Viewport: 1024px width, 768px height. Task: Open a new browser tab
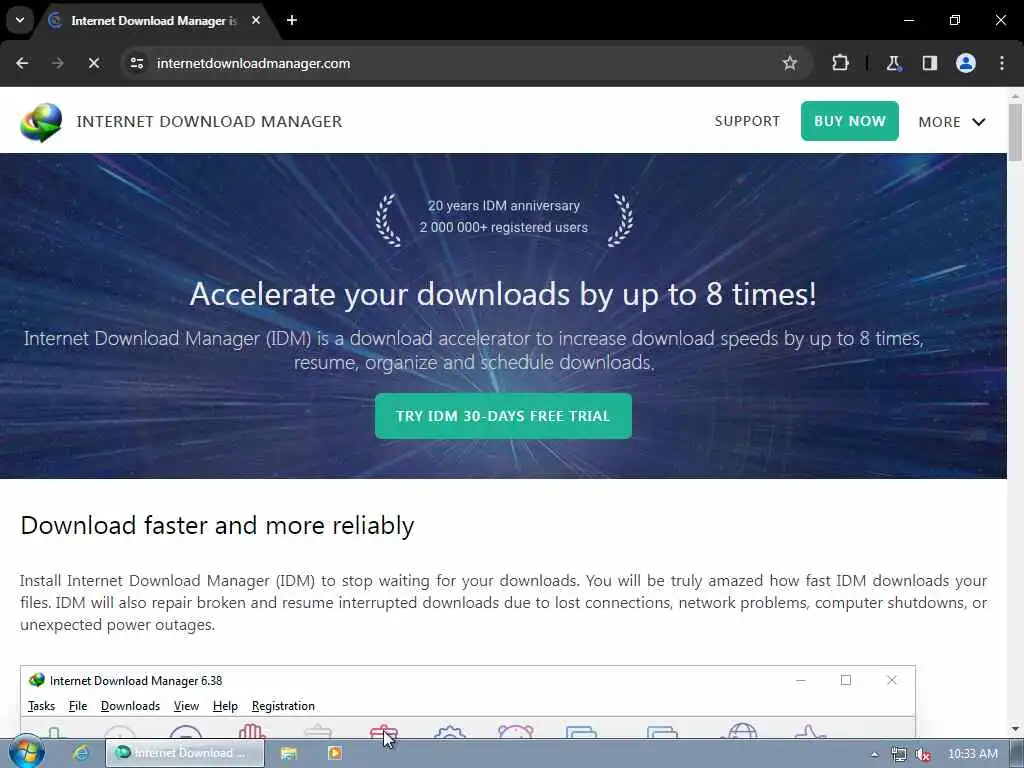click(x=292, y=21)
